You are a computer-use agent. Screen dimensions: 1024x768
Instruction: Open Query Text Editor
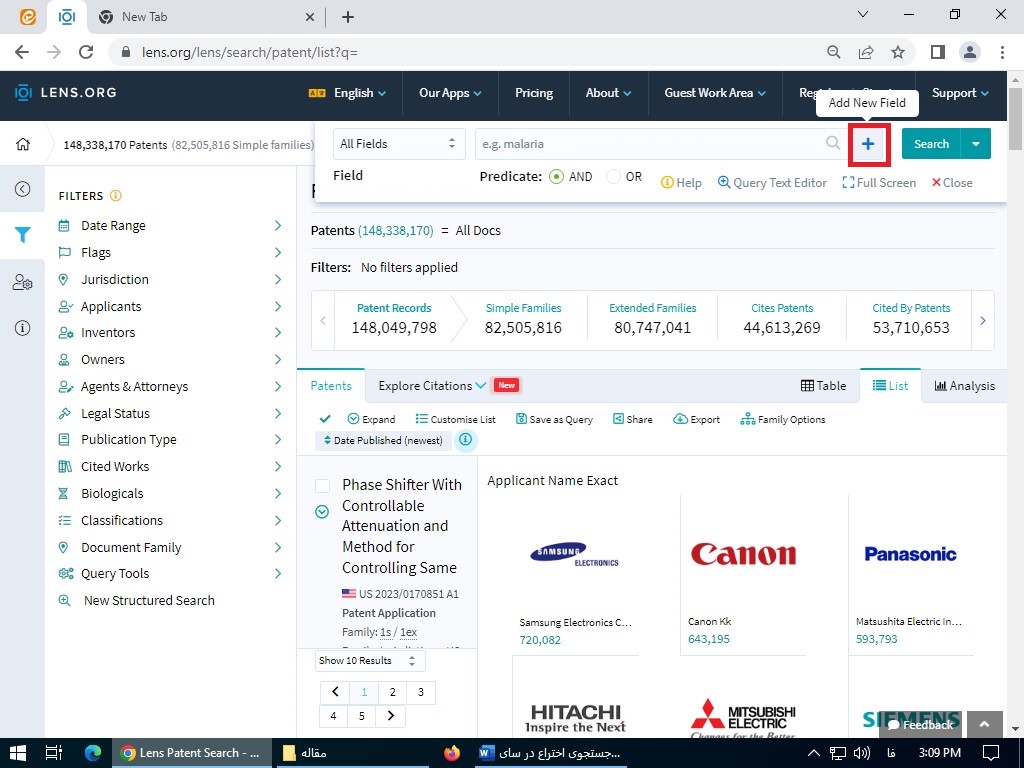[772, 183]
